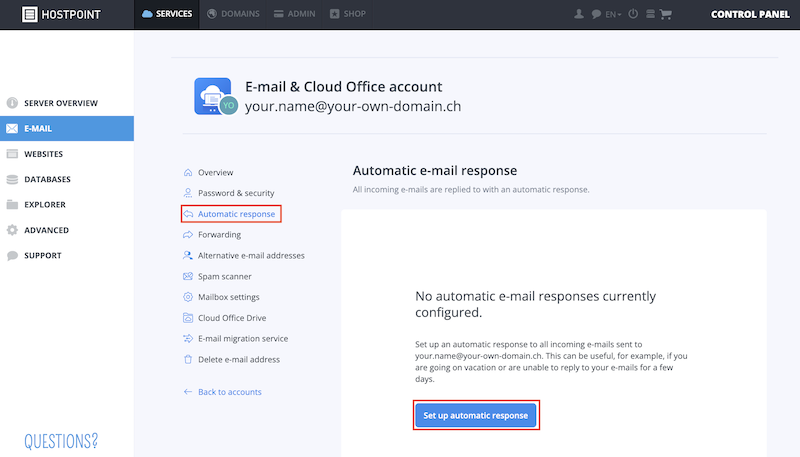This screenshot has width=800, height=457.
Task: Click the Spam scanner envelope icon
Action: [188, 276]
